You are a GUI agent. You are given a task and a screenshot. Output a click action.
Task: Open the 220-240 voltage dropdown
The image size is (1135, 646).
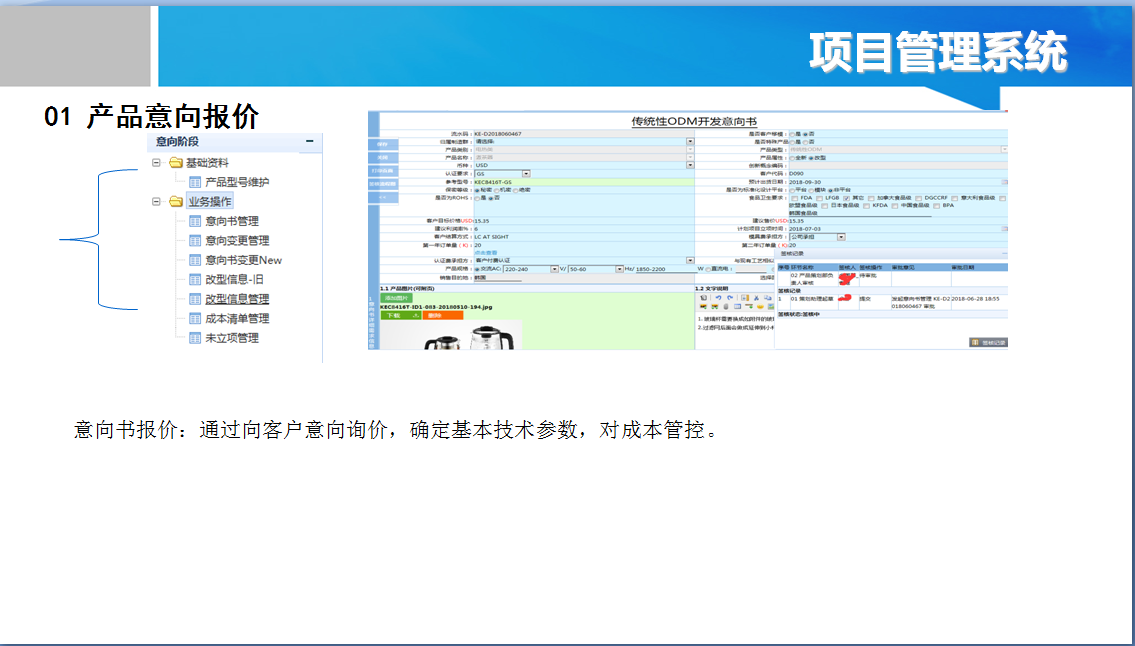[x=554, y=269]
